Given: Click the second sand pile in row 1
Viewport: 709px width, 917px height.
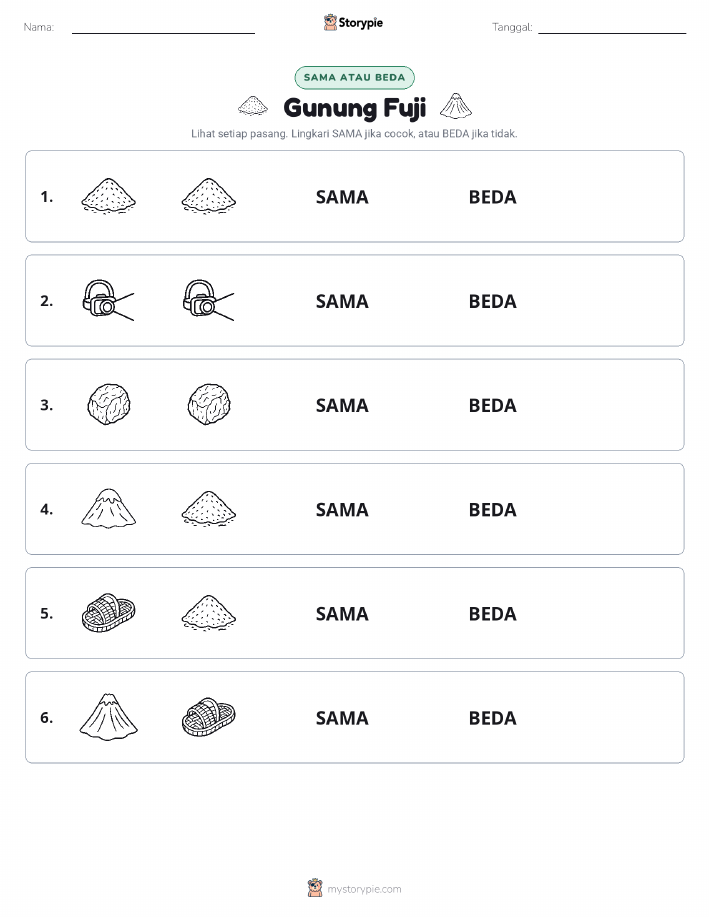Looking at the screenshot, I should click(209, 196).
